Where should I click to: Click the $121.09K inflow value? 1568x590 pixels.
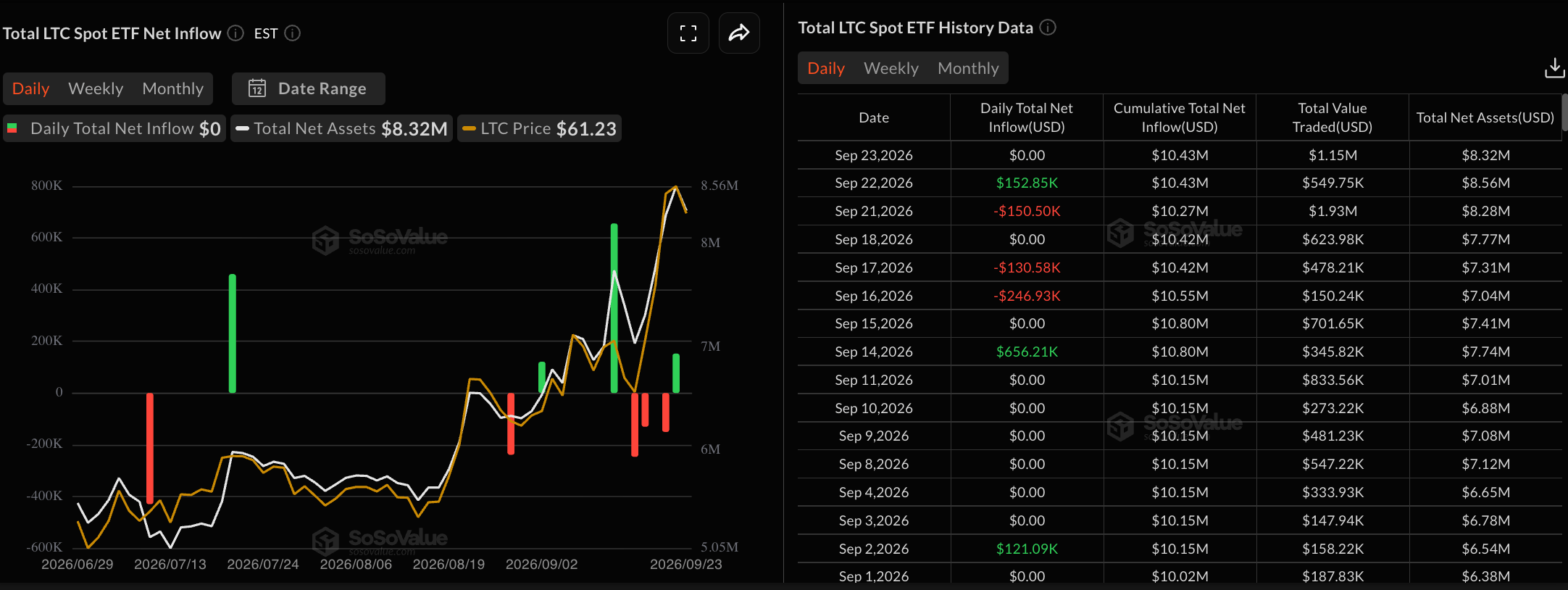1027,549
